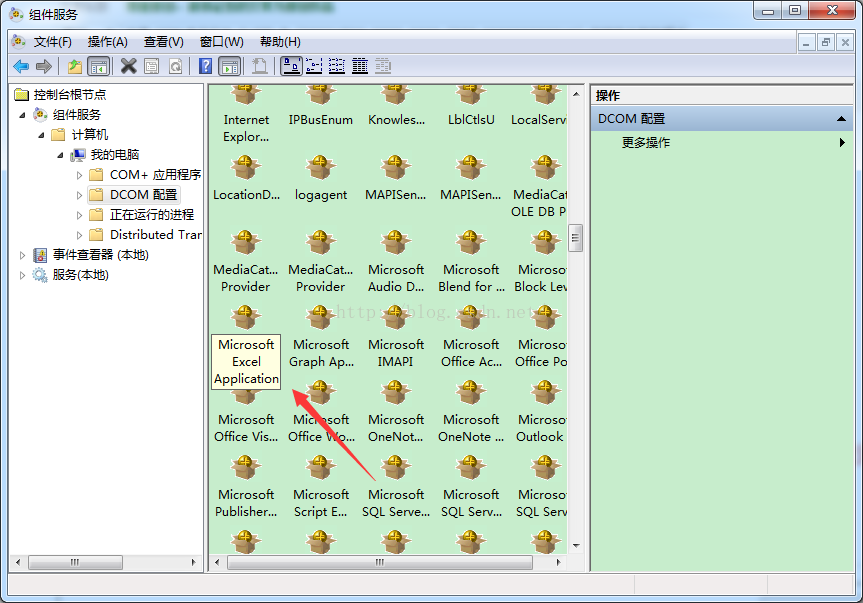Screen dimensions: 863x603
Task: Select DCOM 配置 in the tree
Action: [134, 195]
